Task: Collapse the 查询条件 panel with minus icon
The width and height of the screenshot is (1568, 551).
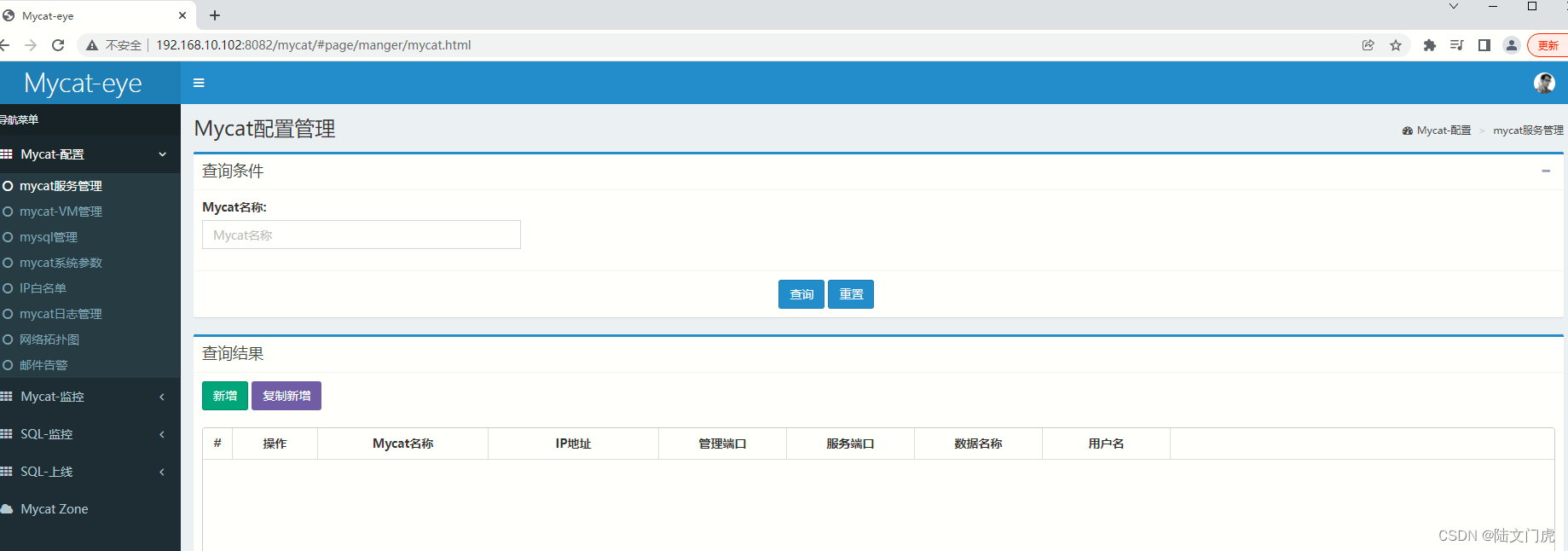Action: (x=1546, y=171)
